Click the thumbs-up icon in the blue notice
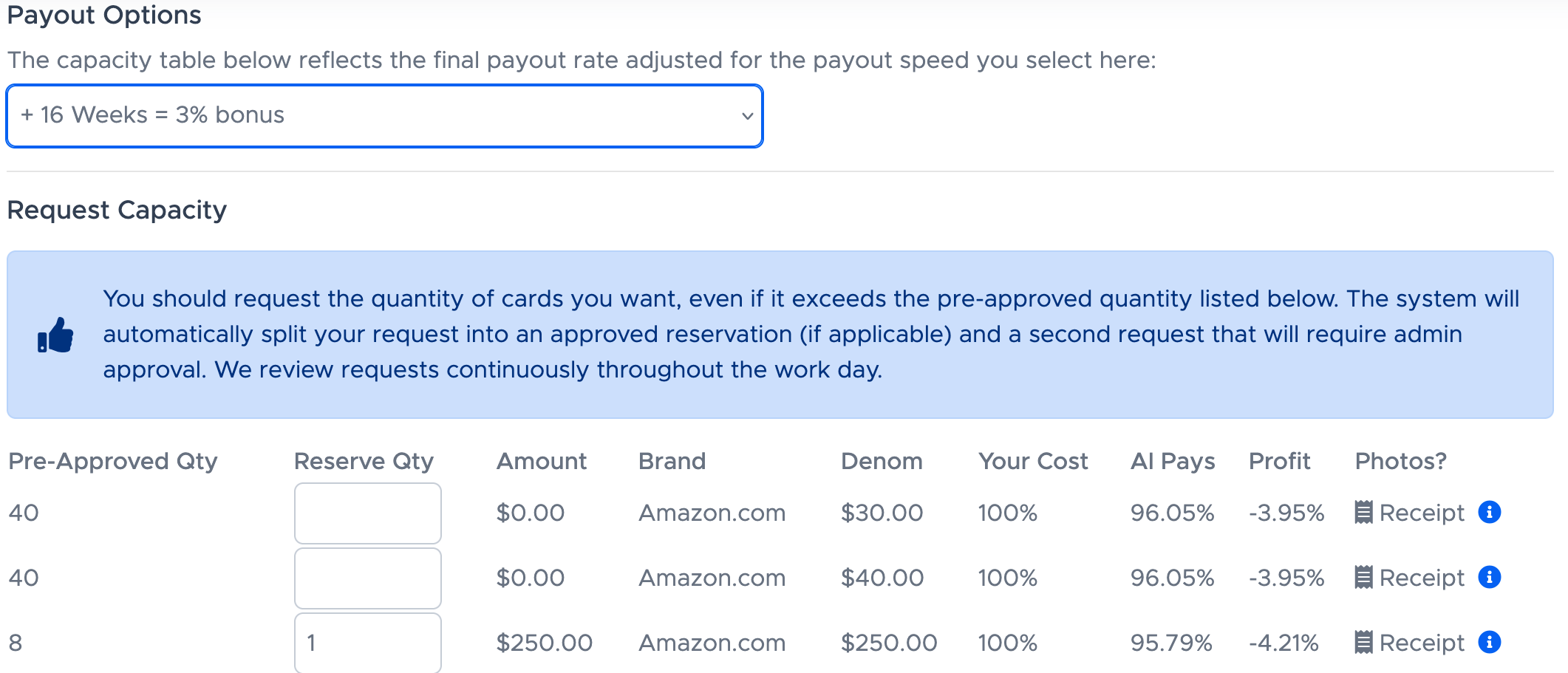This screenshot has width=1568, height=673. tap(55, 335)
